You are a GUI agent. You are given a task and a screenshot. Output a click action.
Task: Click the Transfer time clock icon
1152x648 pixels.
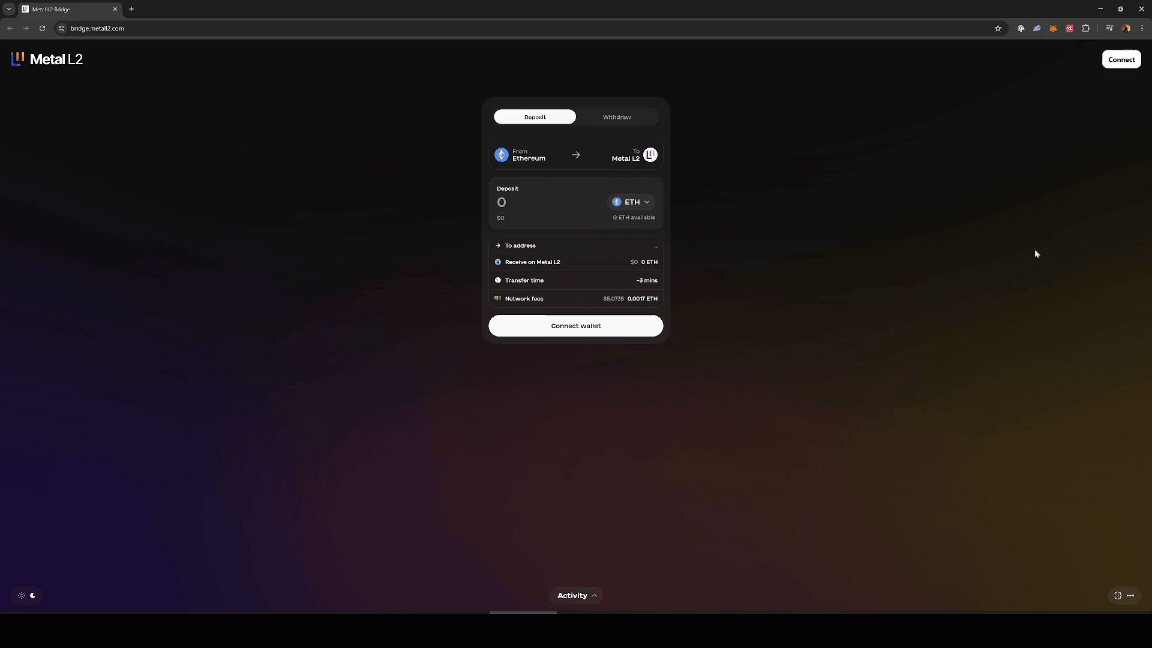(497, 281)
